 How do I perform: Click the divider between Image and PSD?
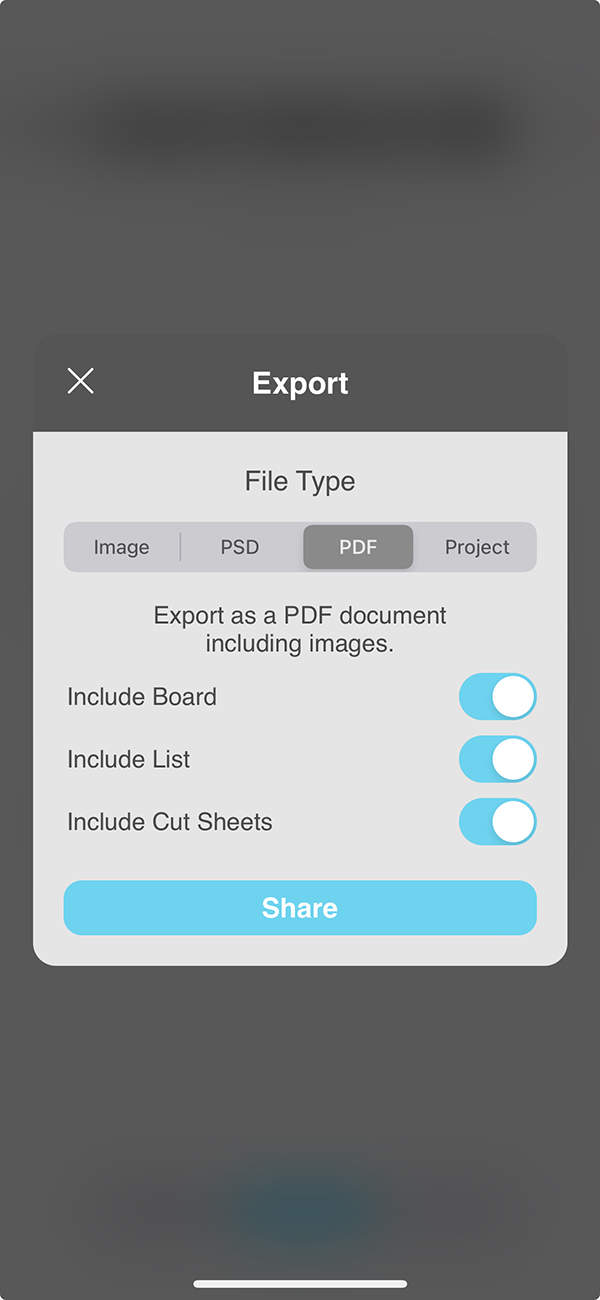[x=181, y=547]
